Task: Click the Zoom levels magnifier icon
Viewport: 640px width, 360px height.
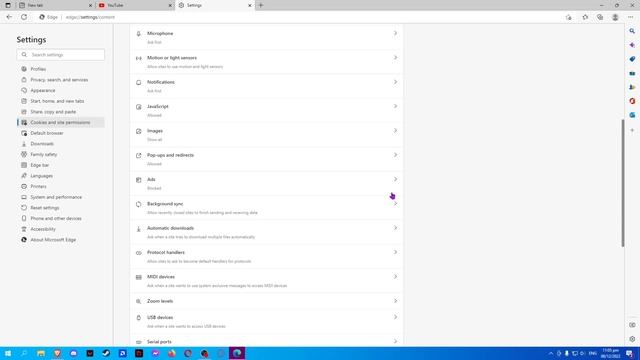Action: coord(138,301)
